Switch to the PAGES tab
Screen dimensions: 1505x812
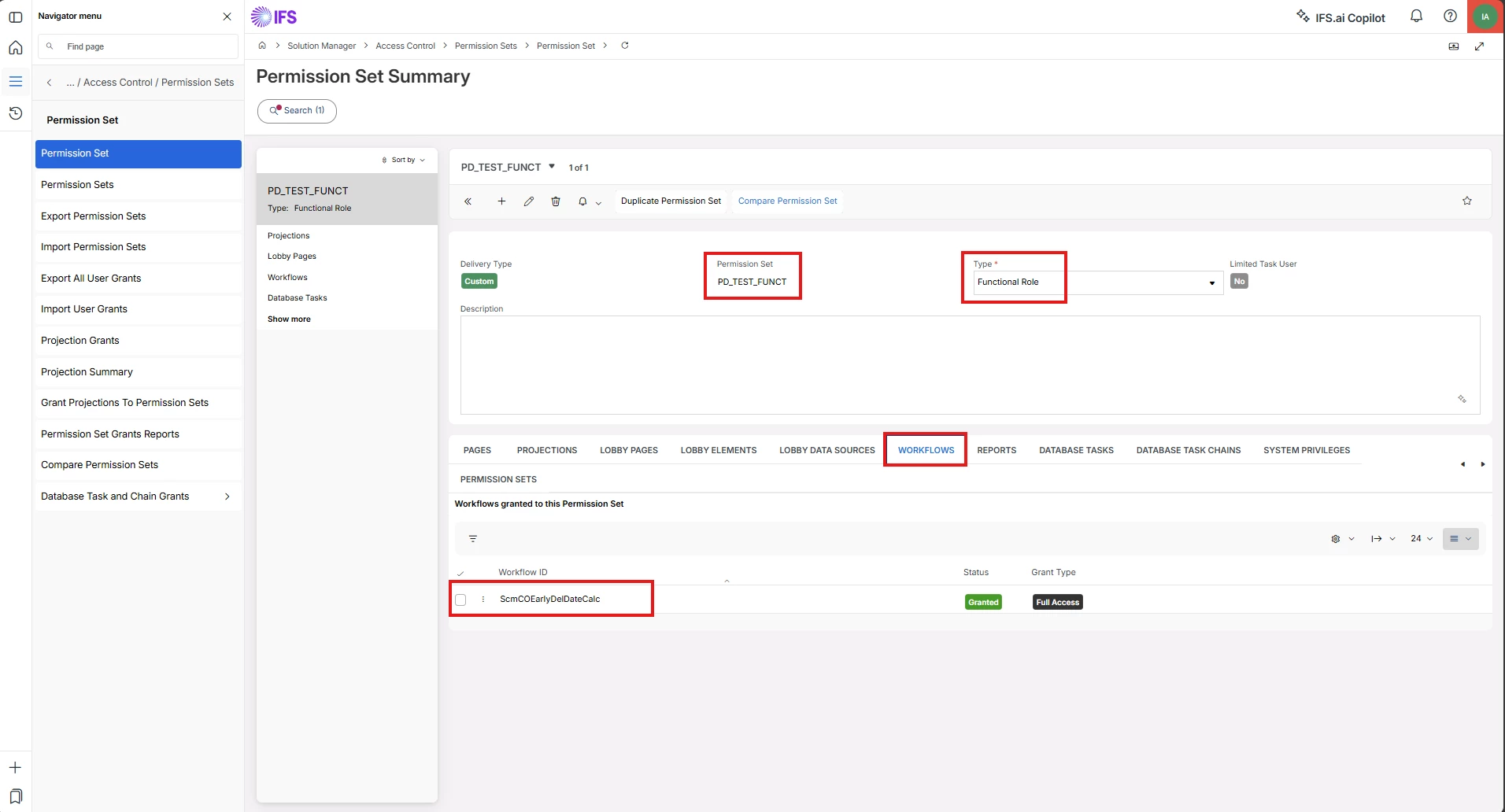[477, 451]
